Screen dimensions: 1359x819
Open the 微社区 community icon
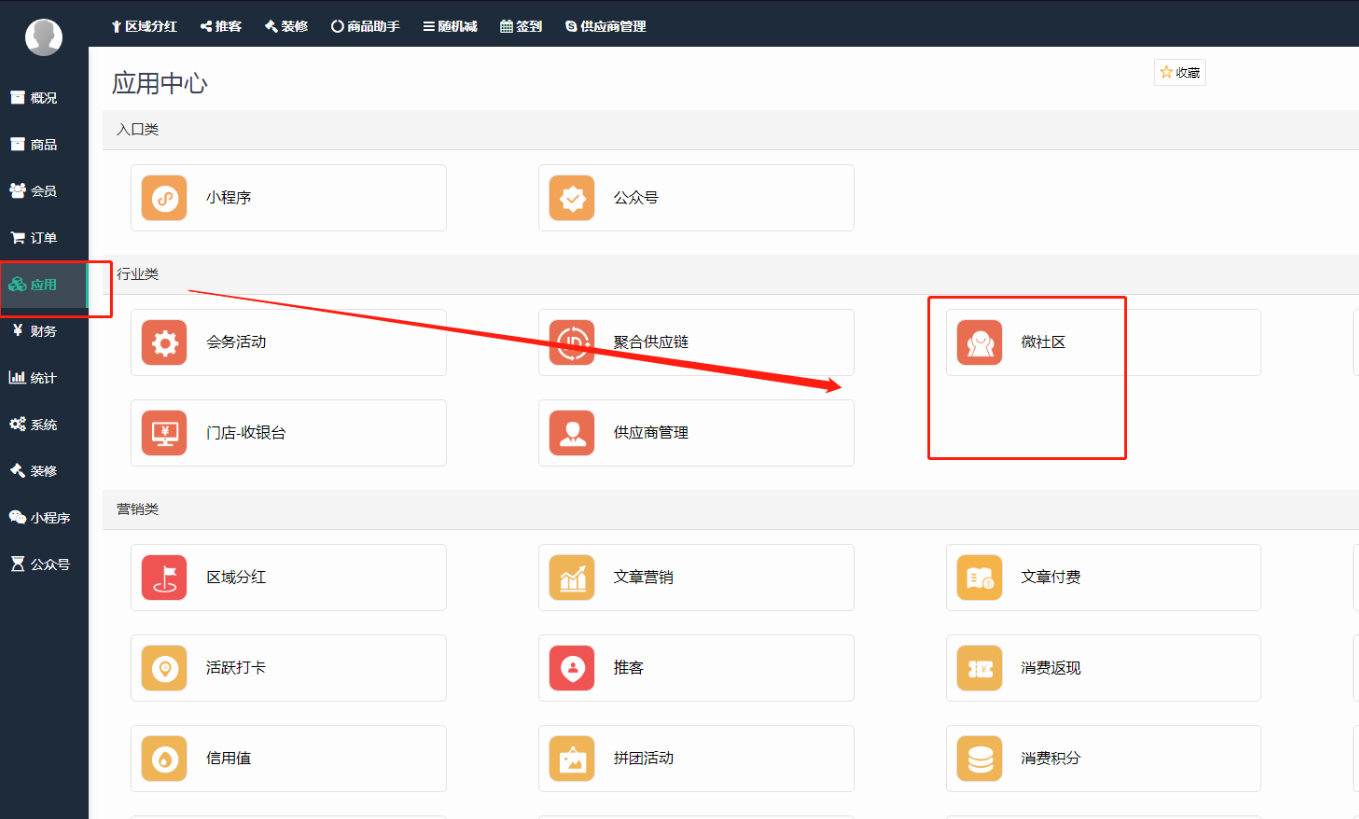pos(979,343)
